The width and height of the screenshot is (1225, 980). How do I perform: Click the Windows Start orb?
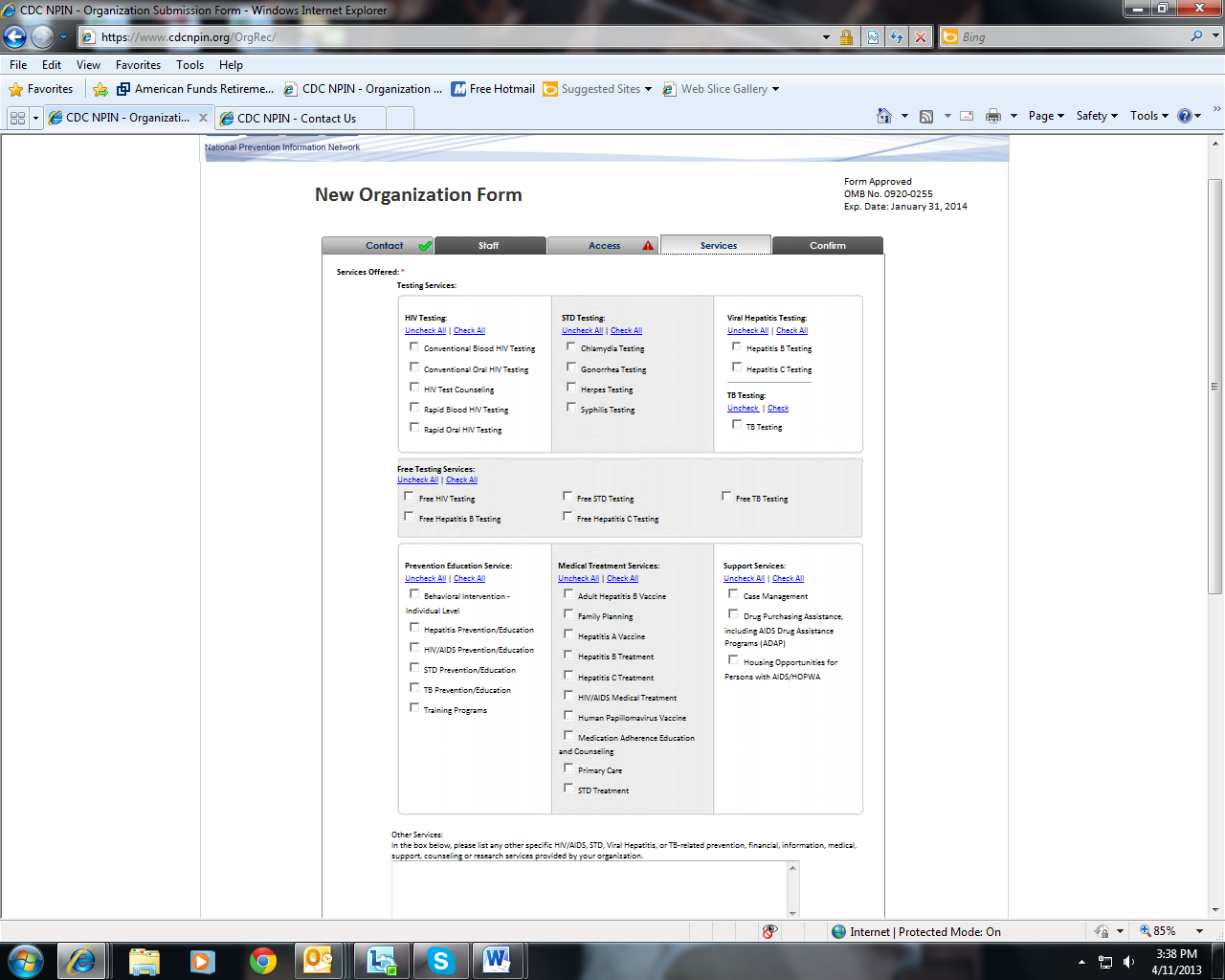tap(26, 960)
